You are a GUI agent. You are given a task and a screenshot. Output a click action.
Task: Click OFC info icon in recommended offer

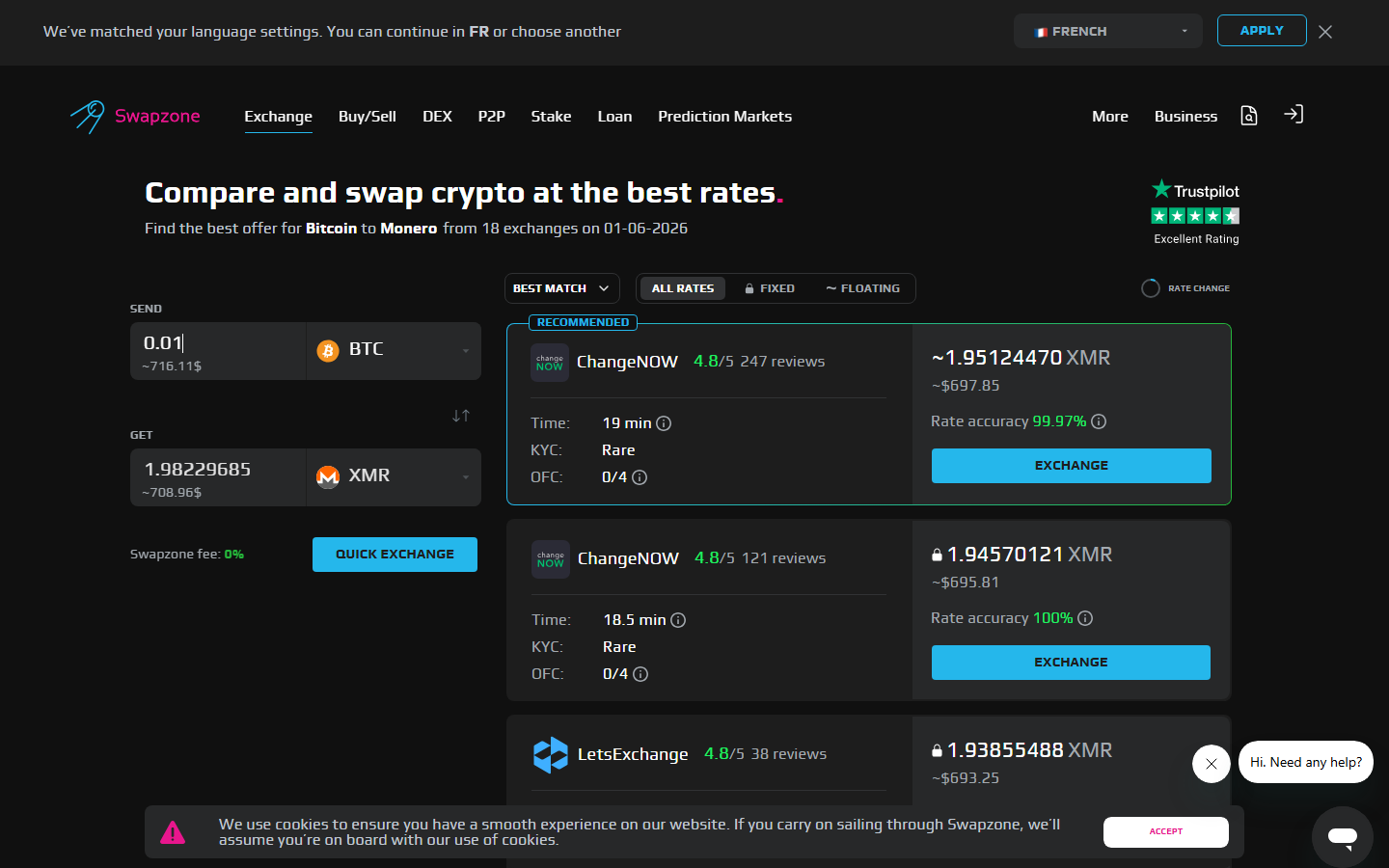point(640,477)
